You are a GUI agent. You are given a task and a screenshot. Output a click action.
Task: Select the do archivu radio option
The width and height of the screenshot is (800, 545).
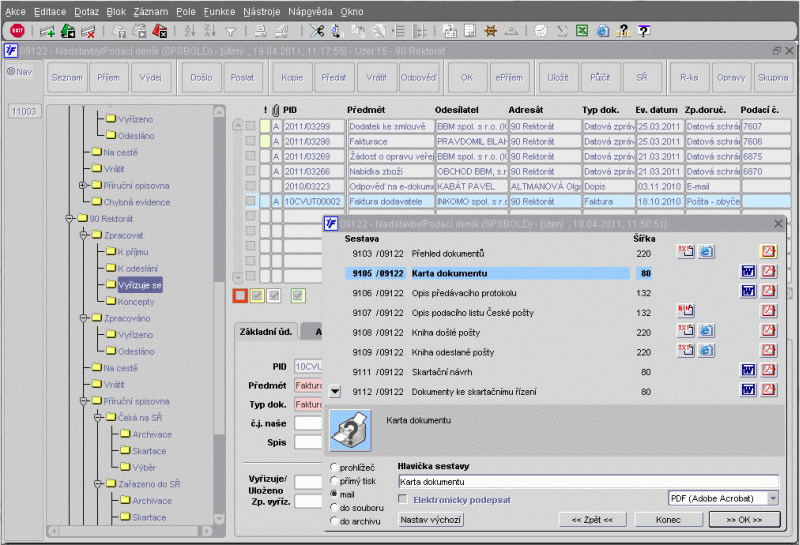334,521
